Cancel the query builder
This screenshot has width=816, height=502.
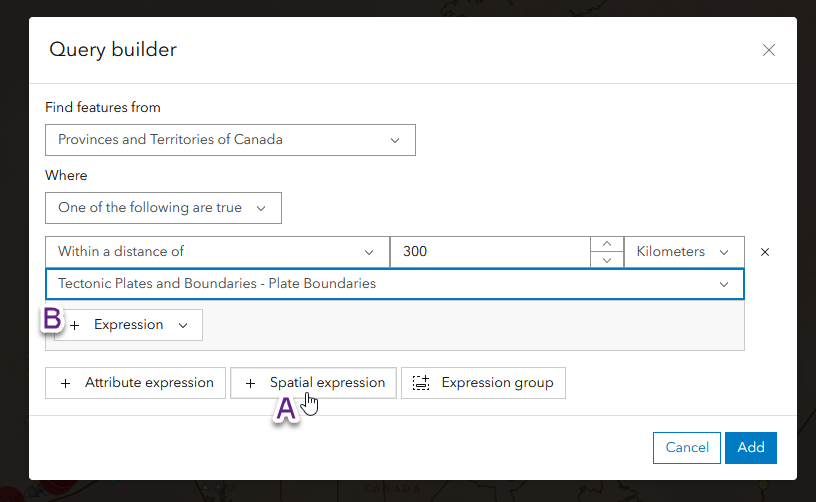click(686, 448)
